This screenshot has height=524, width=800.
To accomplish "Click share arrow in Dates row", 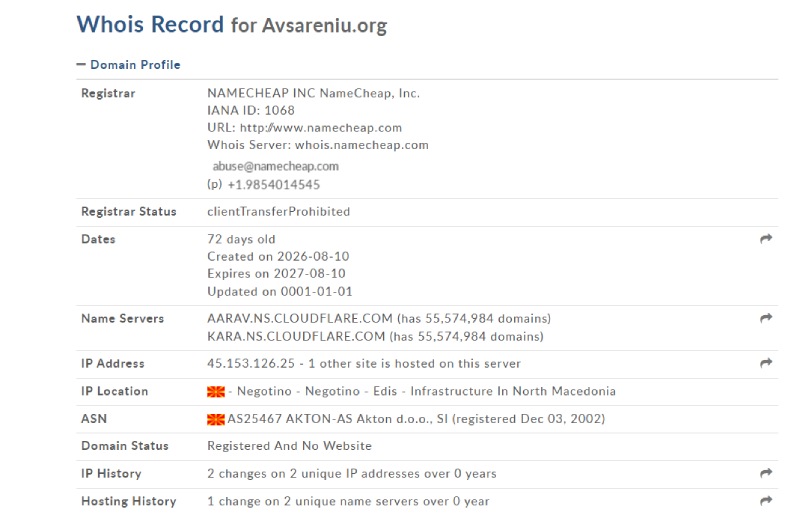I will 766,239.
